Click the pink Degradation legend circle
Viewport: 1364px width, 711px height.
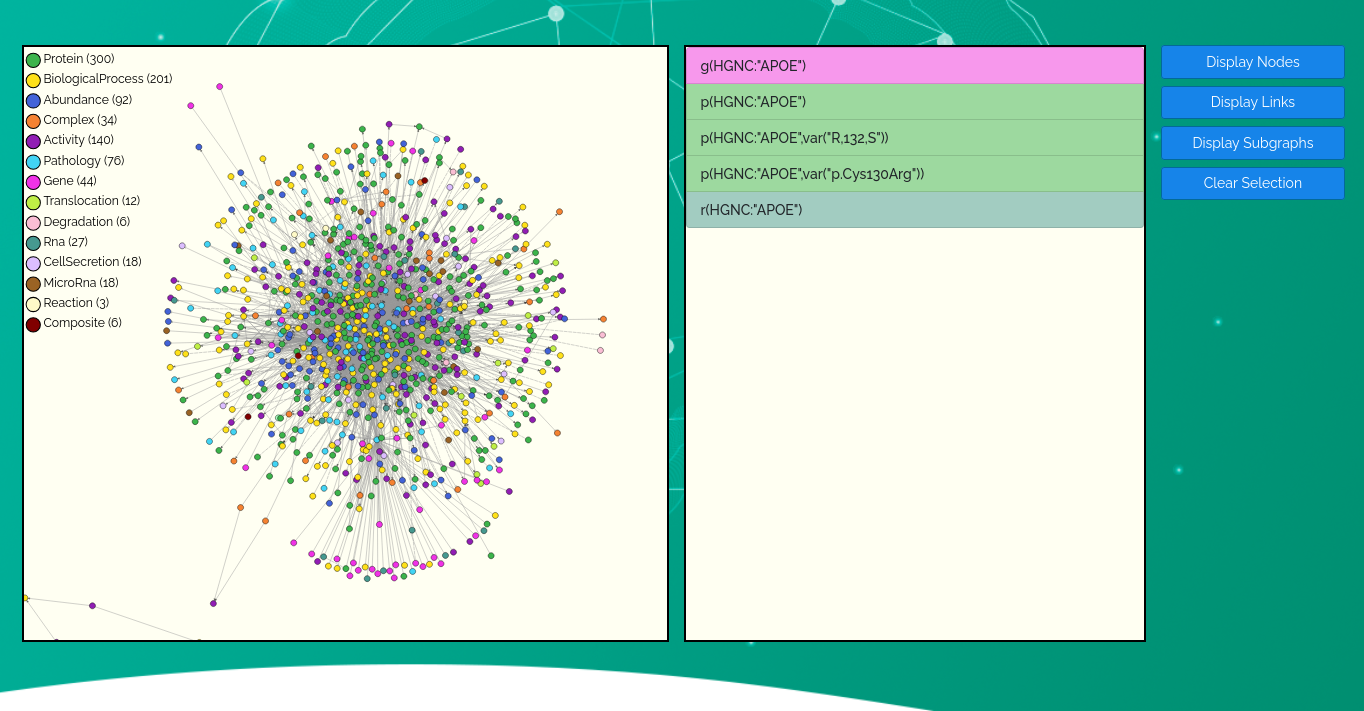[33, 223]
